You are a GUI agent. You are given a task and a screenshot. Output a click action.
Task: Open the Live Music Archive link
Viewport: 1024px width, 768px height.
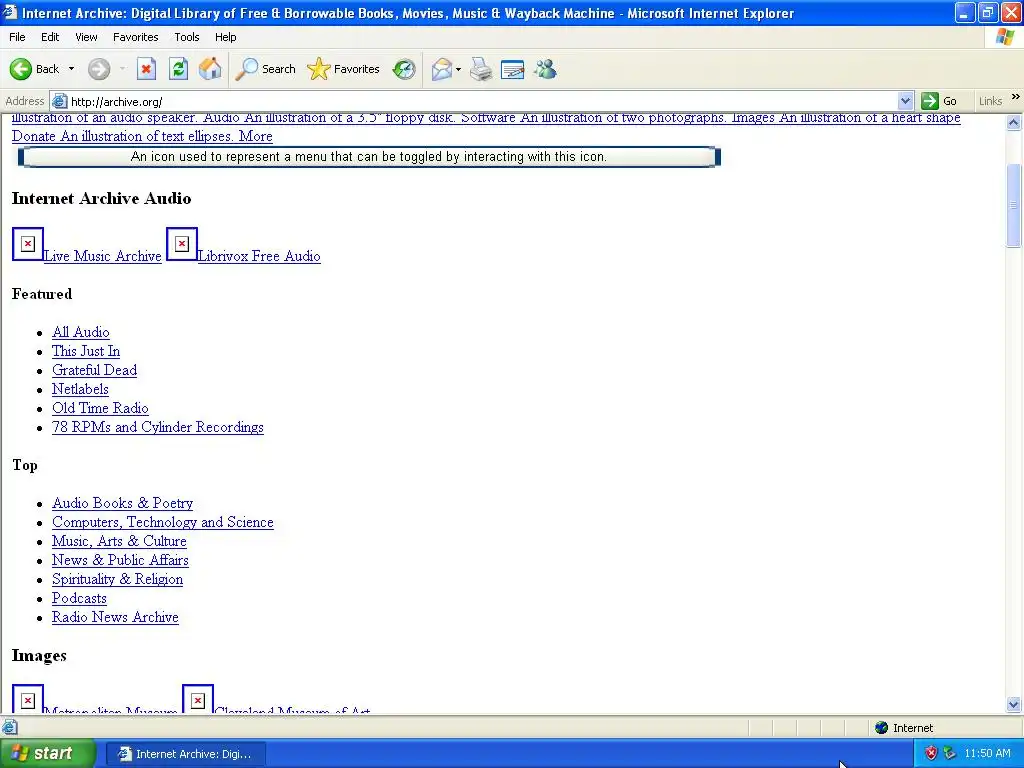(103, 256)
